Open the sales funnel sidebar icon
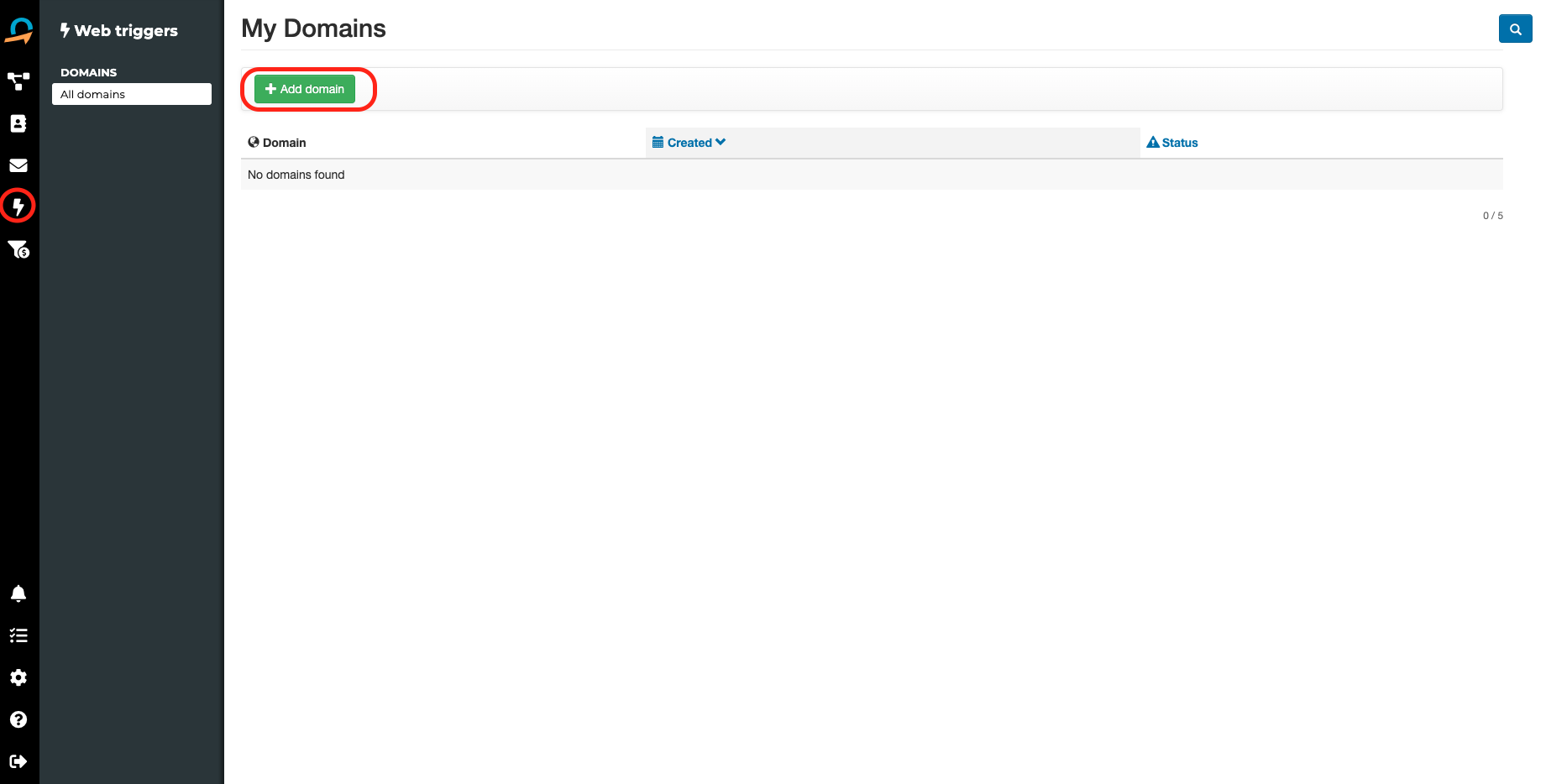Screen dimensions: 1546x784 coord(18,249)
